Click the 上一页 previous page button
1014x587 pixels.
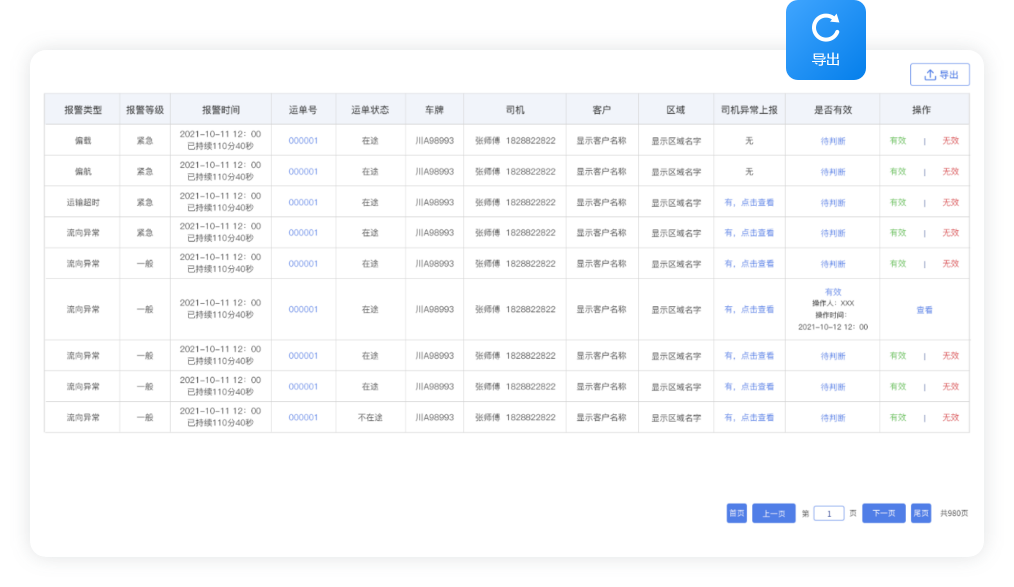773,513
